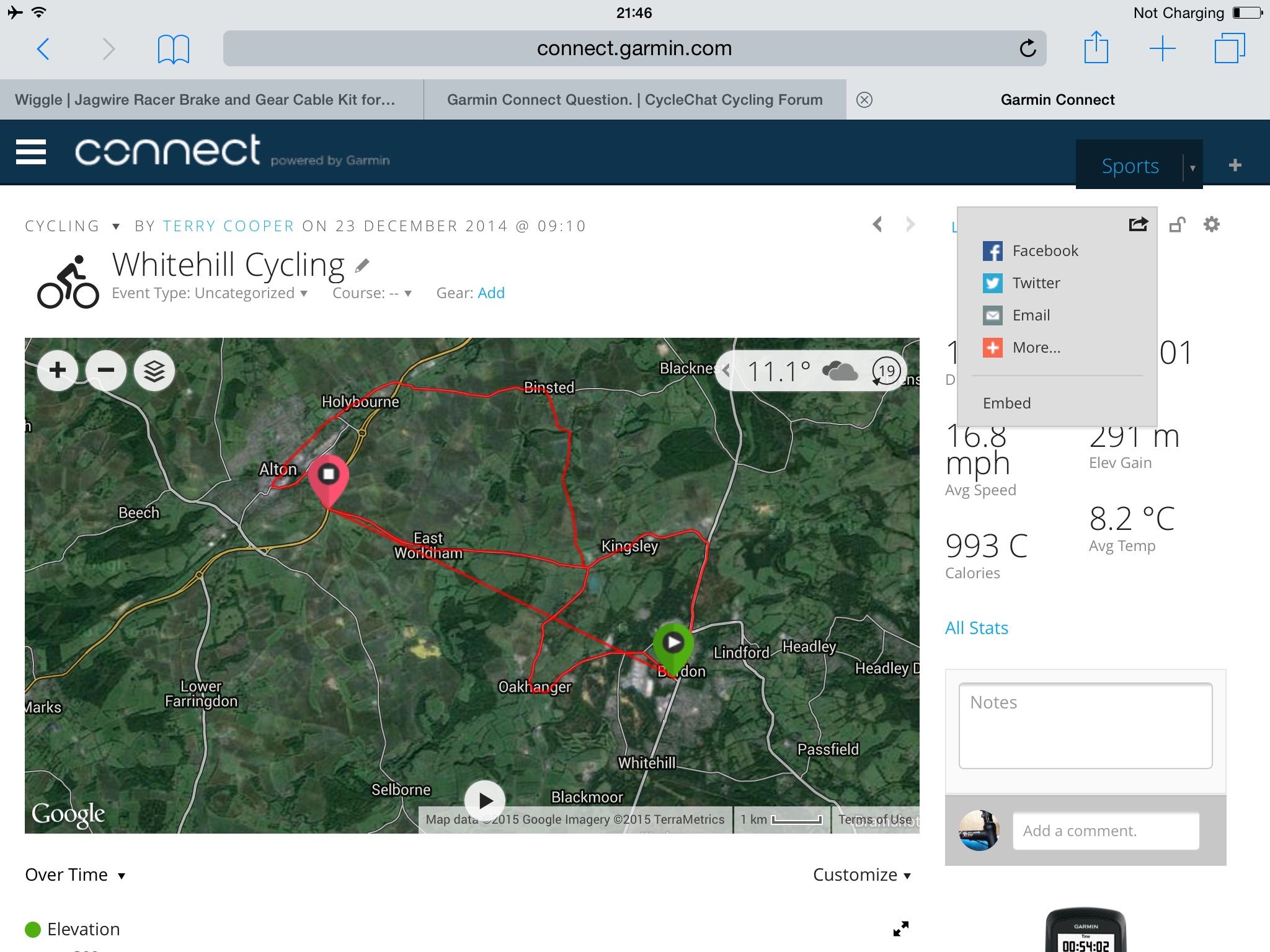Expand the Over Time dropdown
Viewport: 1270px width, 952px height.
76,875
